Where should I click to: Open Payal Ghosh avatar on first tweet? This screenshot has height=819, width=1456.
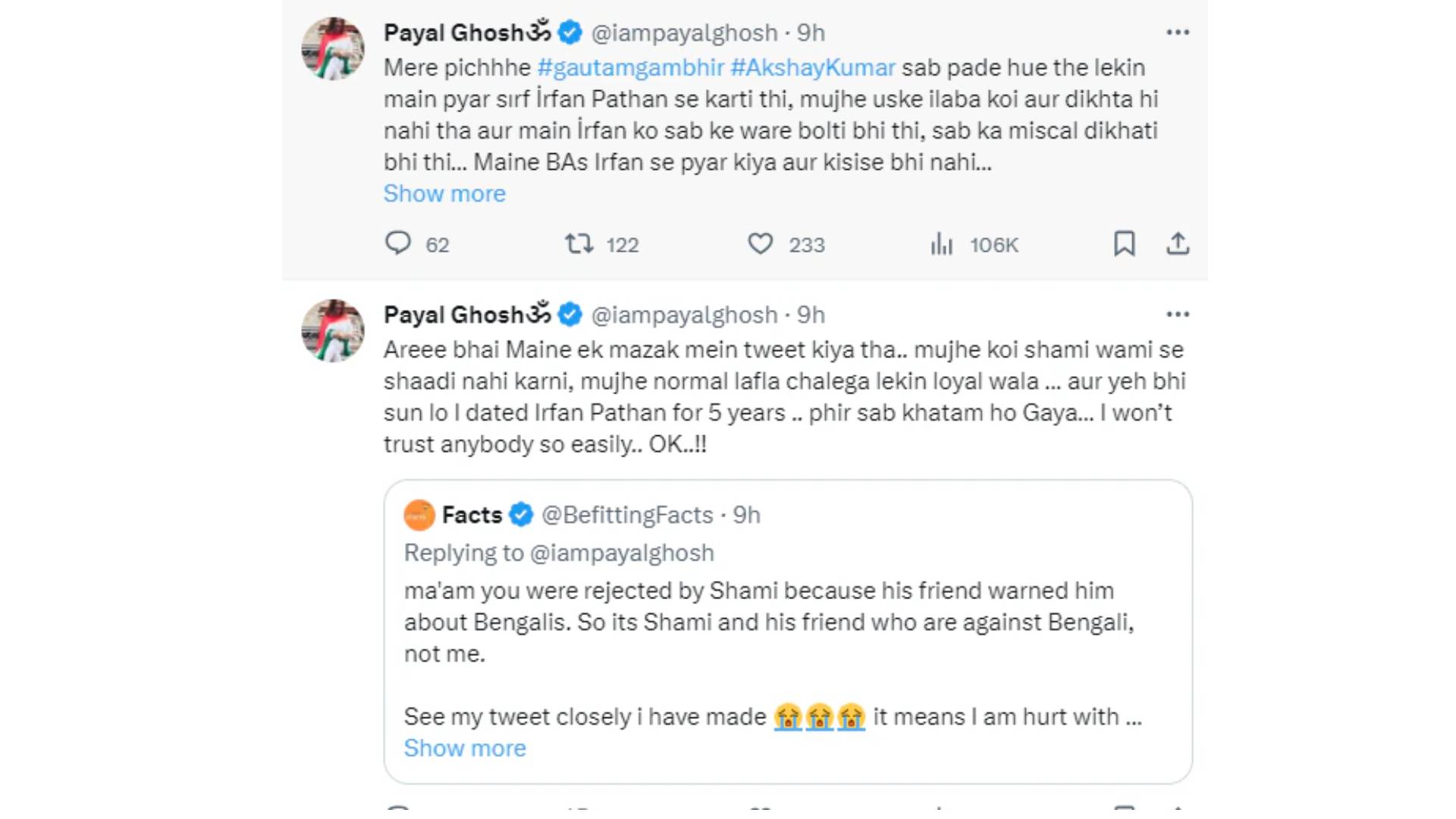point(333,49)
